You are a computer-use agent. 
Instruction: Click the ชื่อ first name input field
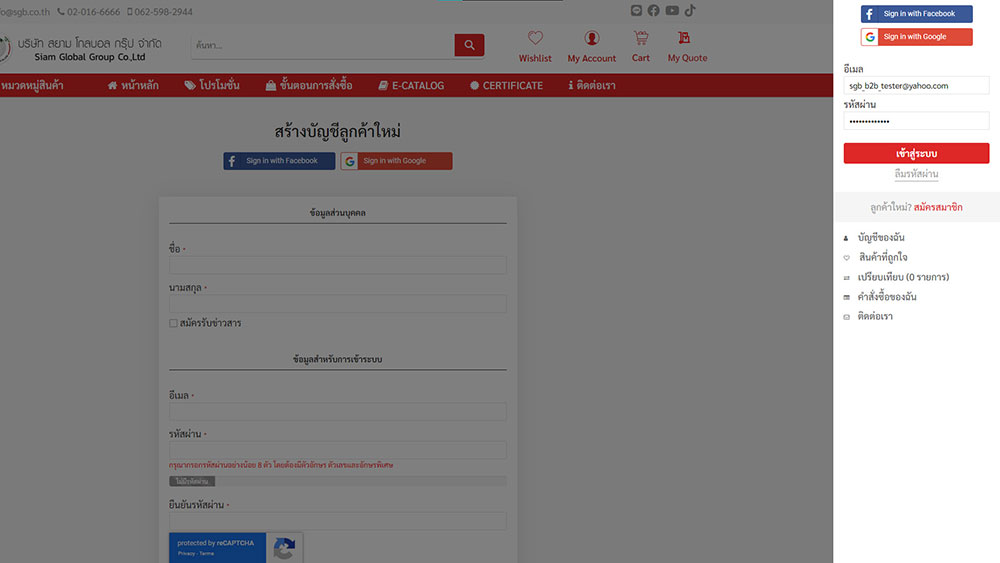[338, 265]
